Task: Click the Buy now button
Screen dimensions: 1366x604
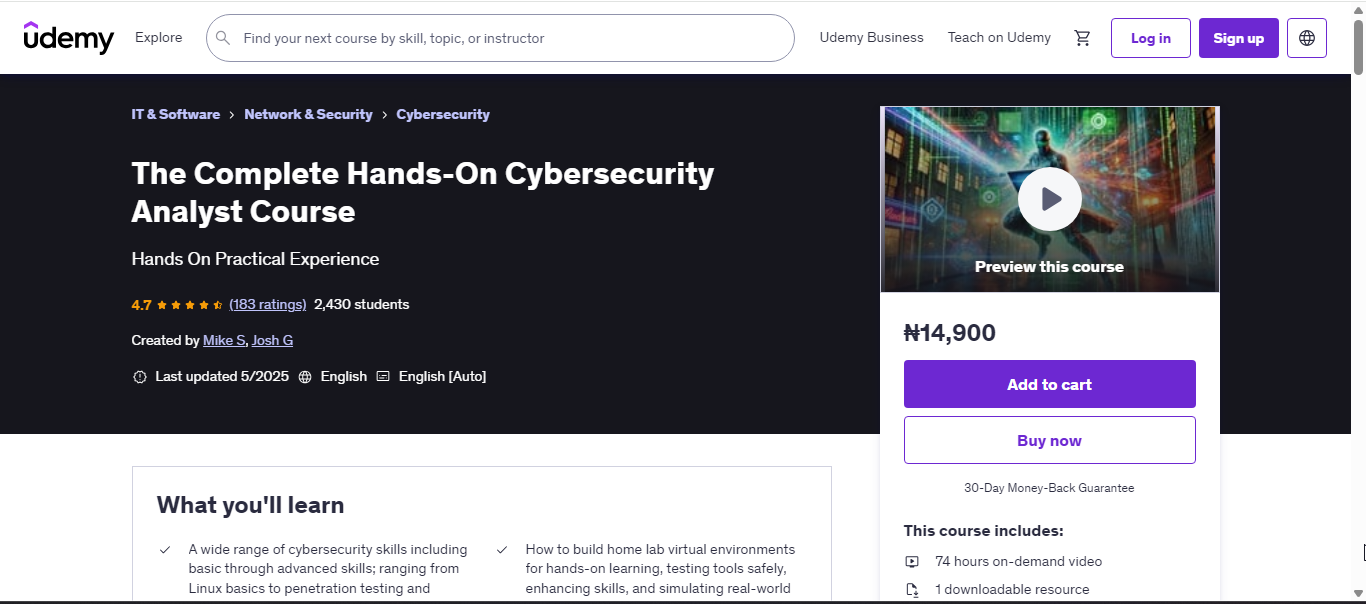Action: 1049,440
